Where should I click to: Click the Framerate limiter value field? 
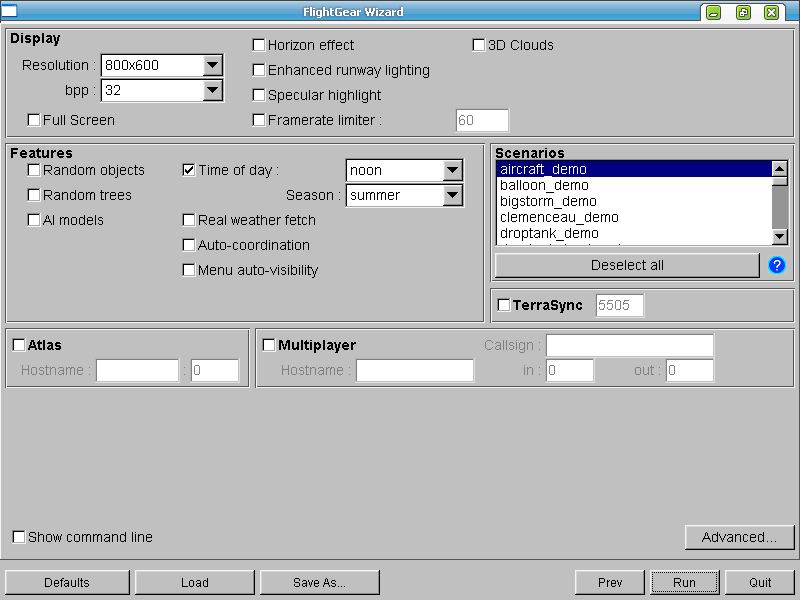[x=482, y=120]
